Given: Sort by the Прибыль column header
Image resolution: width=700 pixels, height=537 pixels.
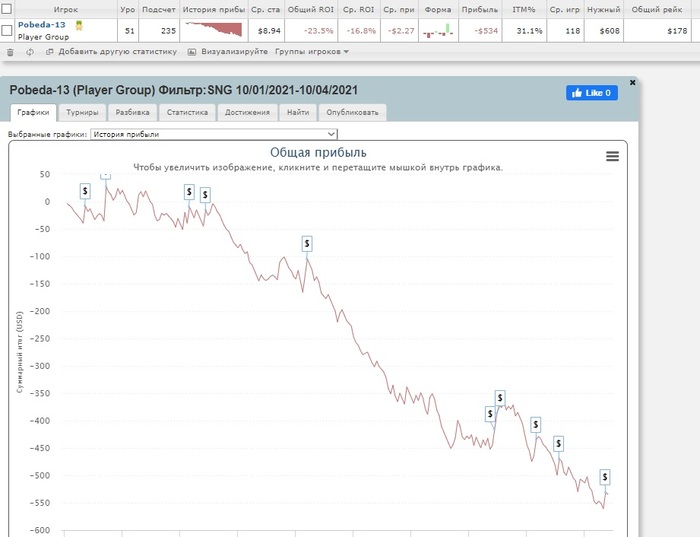Looking at the screenshot, I should point(479,9).
